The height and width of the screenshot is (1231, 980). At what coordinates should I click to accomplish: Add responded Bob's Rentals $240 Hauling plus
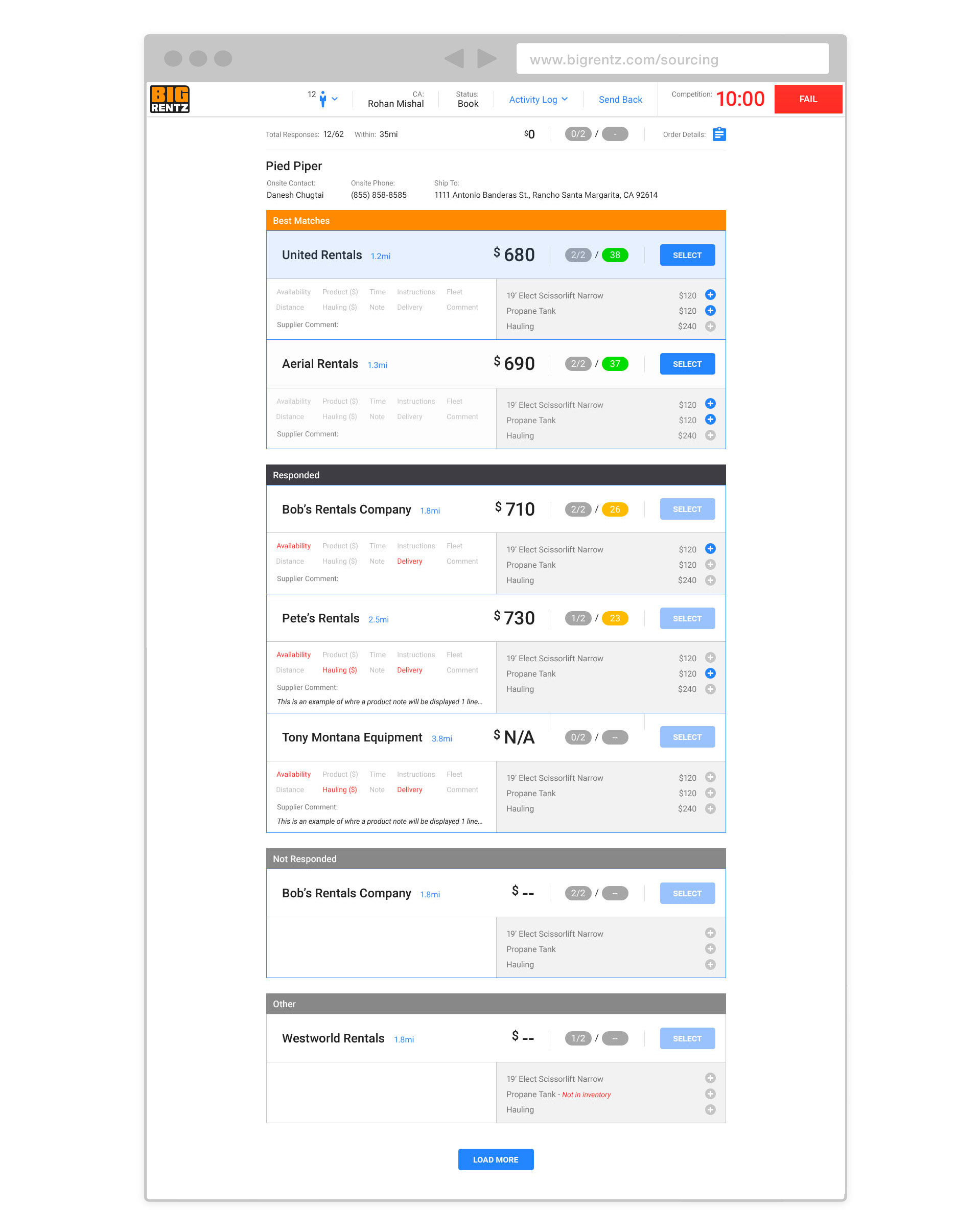[x=710, y=580]
